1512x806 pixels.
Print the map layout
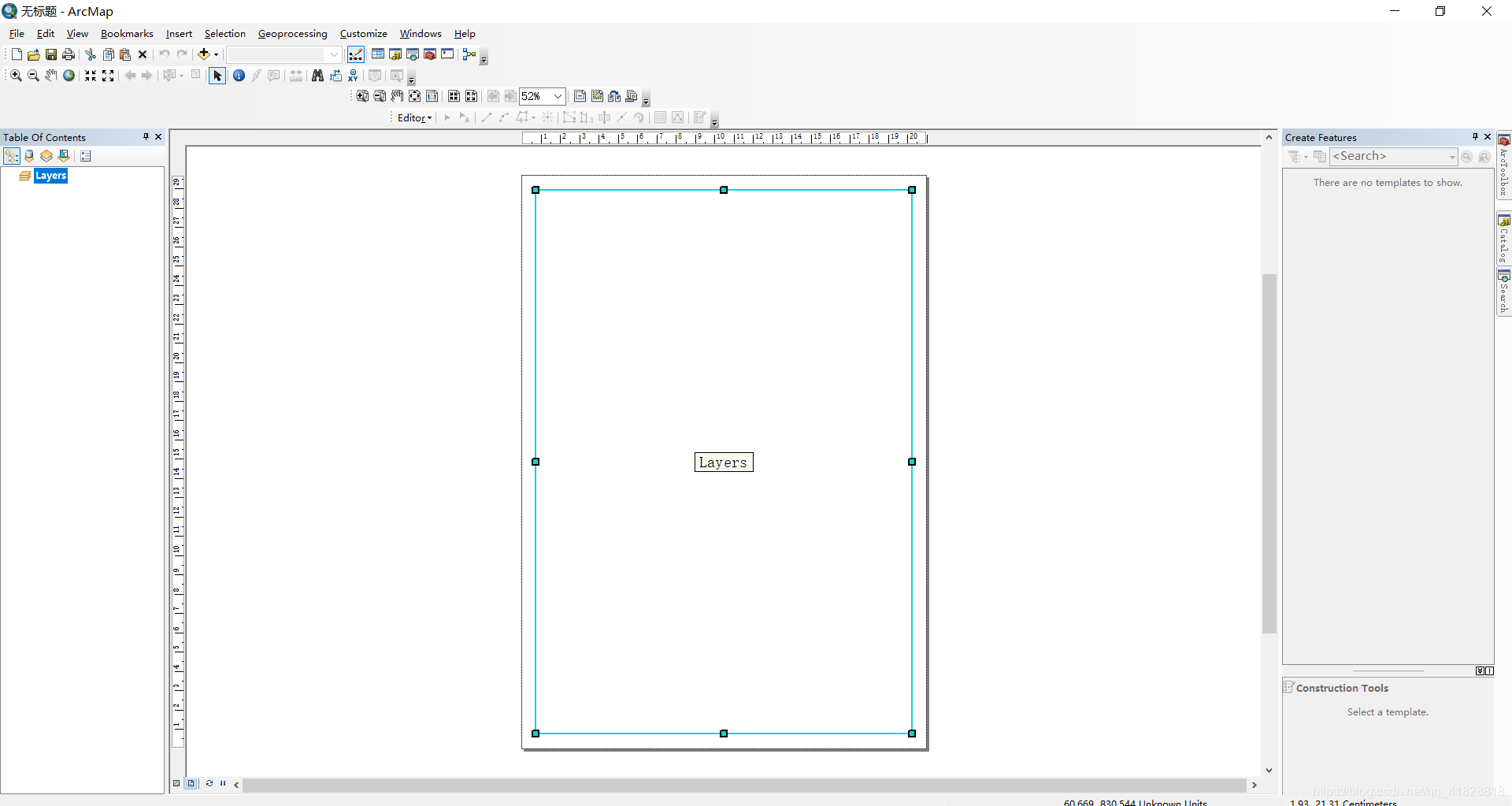click(69, 54)
